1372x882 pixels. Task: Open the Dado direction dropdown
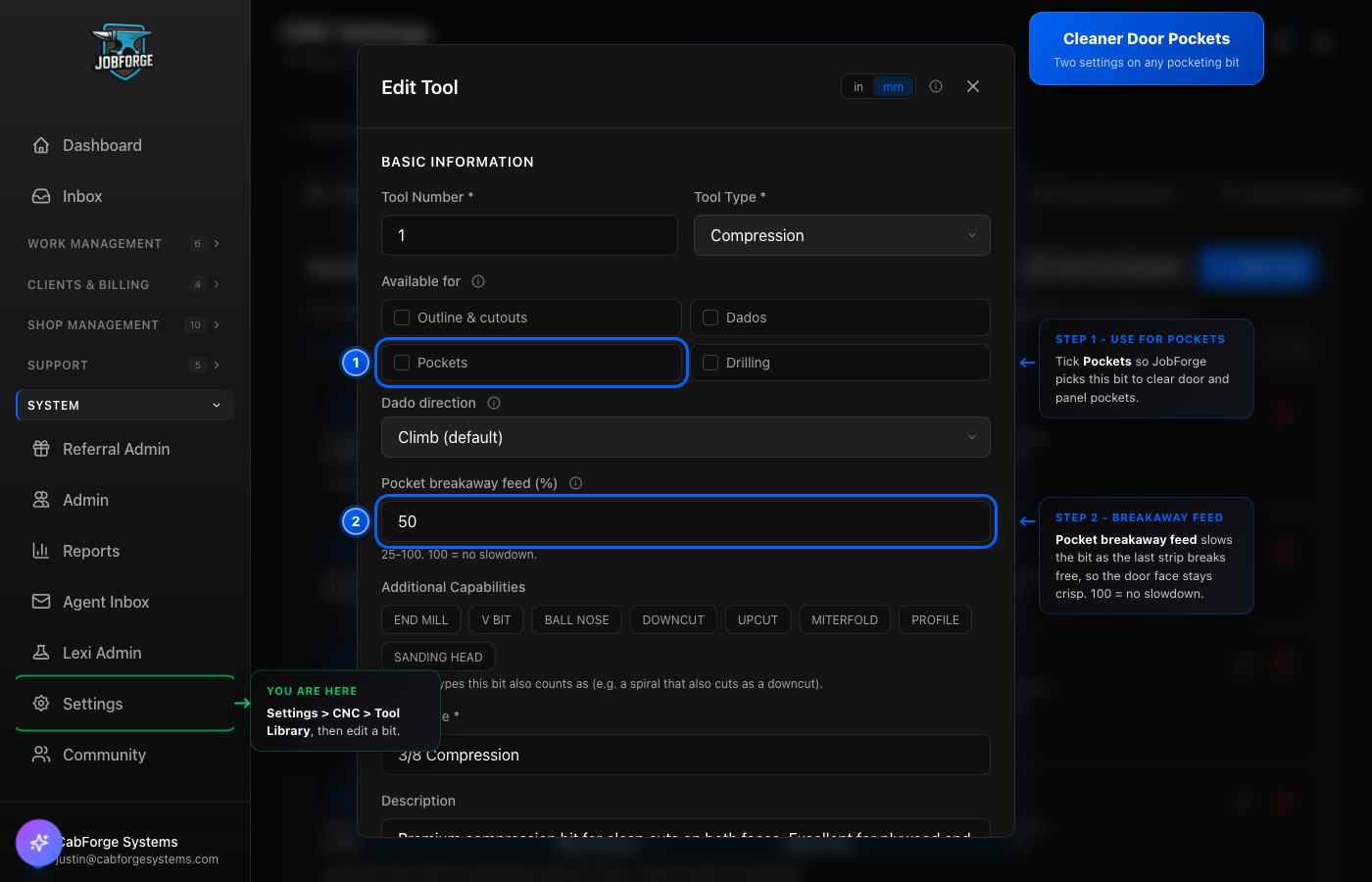click(x=686, y=437)
